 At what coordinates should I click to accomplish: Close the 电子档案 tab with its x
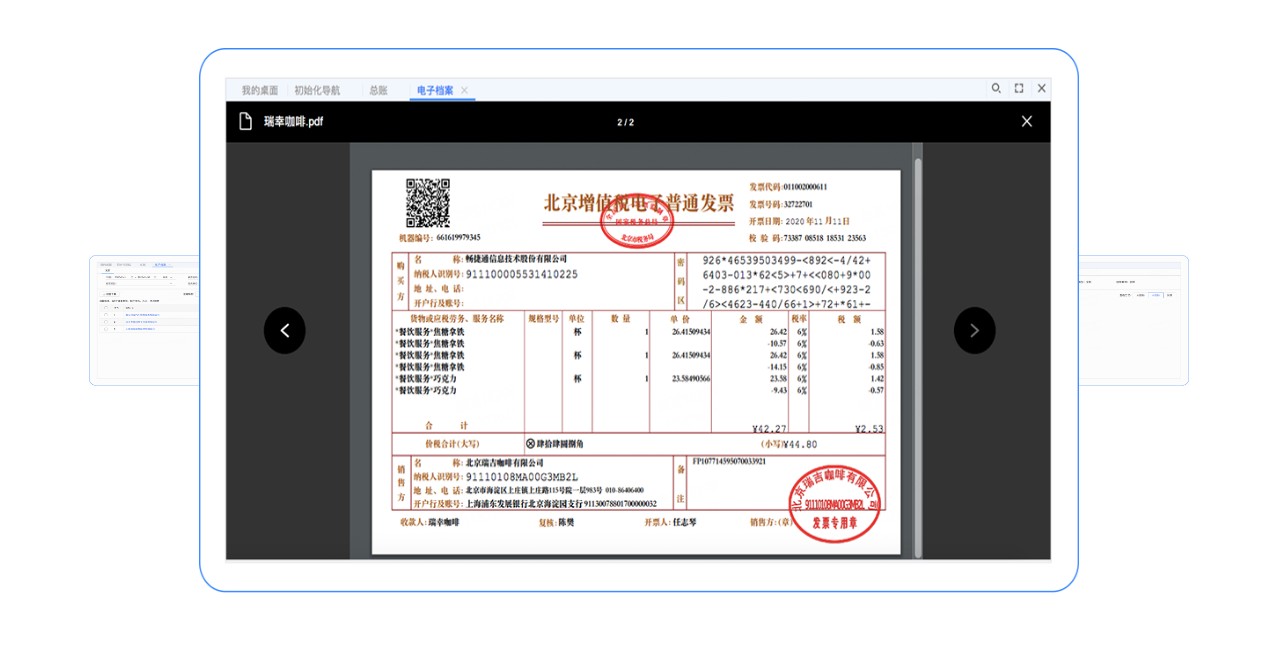click(x=464, y=91)
